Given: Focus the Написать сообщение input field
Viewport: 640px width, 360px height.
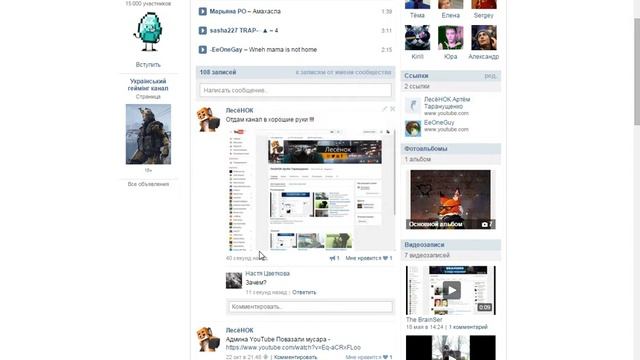Looking at the screenshot, I should click(296, 90).
